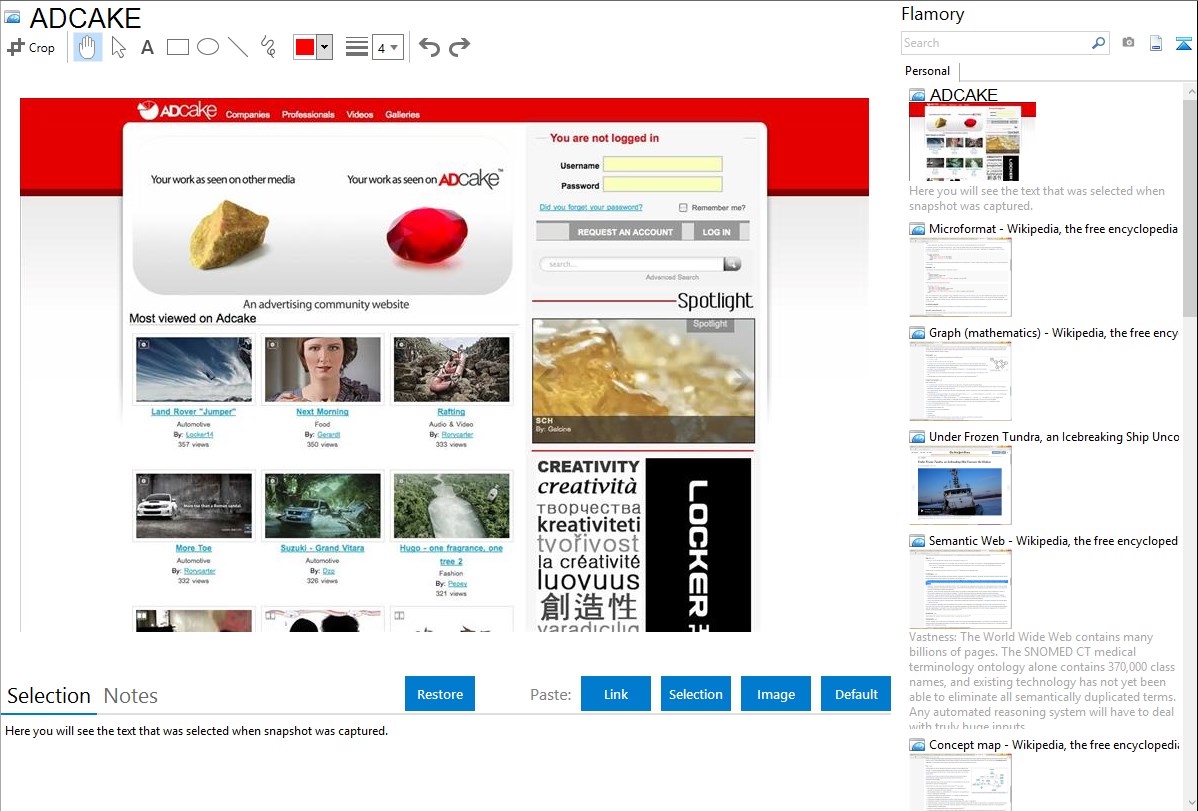This screenshot has width=1198, height=811.
Task: Paste as Image
Action: 775,694
